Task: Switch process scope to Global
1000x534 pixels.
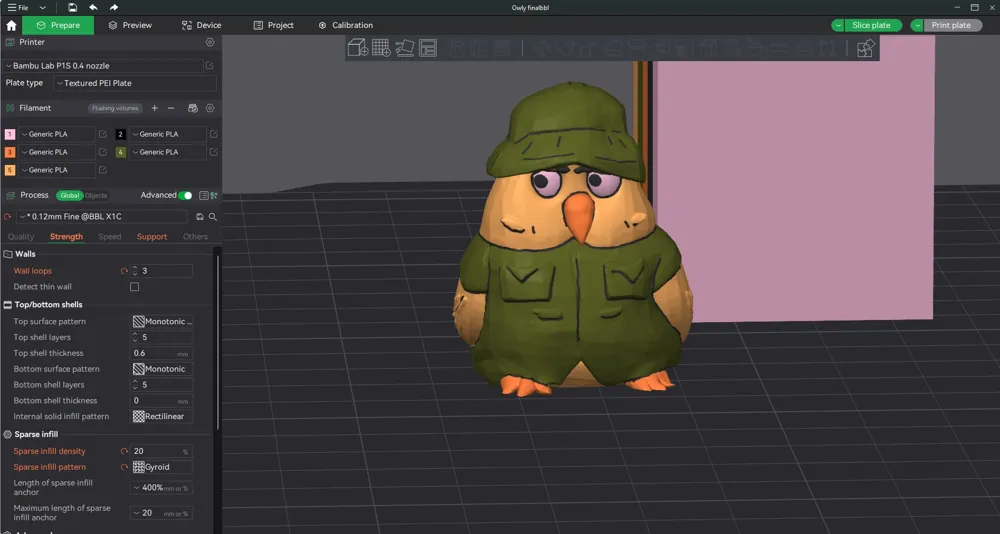Action: point(70,196)
